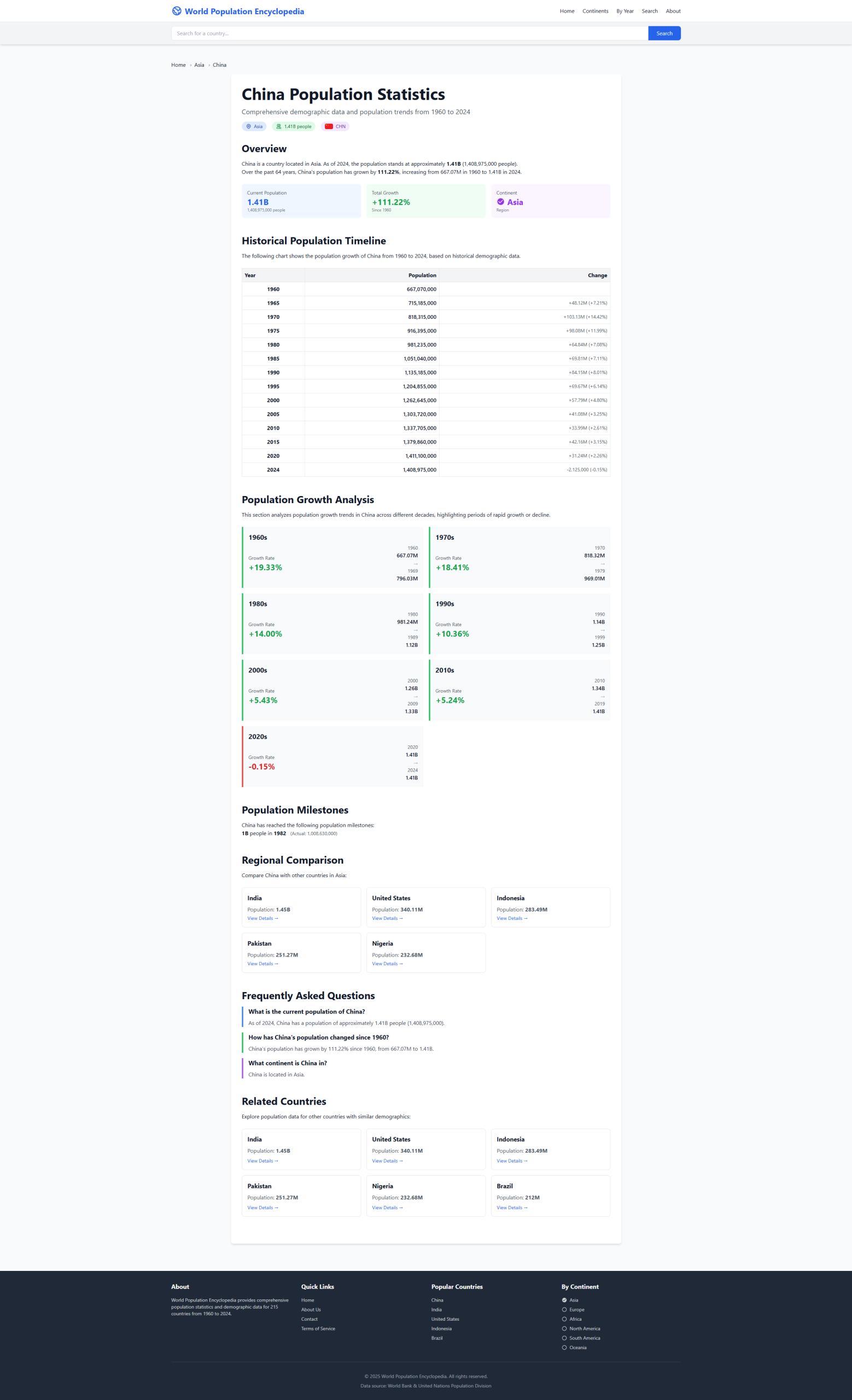This screenshot has width=852, height=1400.
Task: Open the Continents menu item
Action: click(594, 11)
